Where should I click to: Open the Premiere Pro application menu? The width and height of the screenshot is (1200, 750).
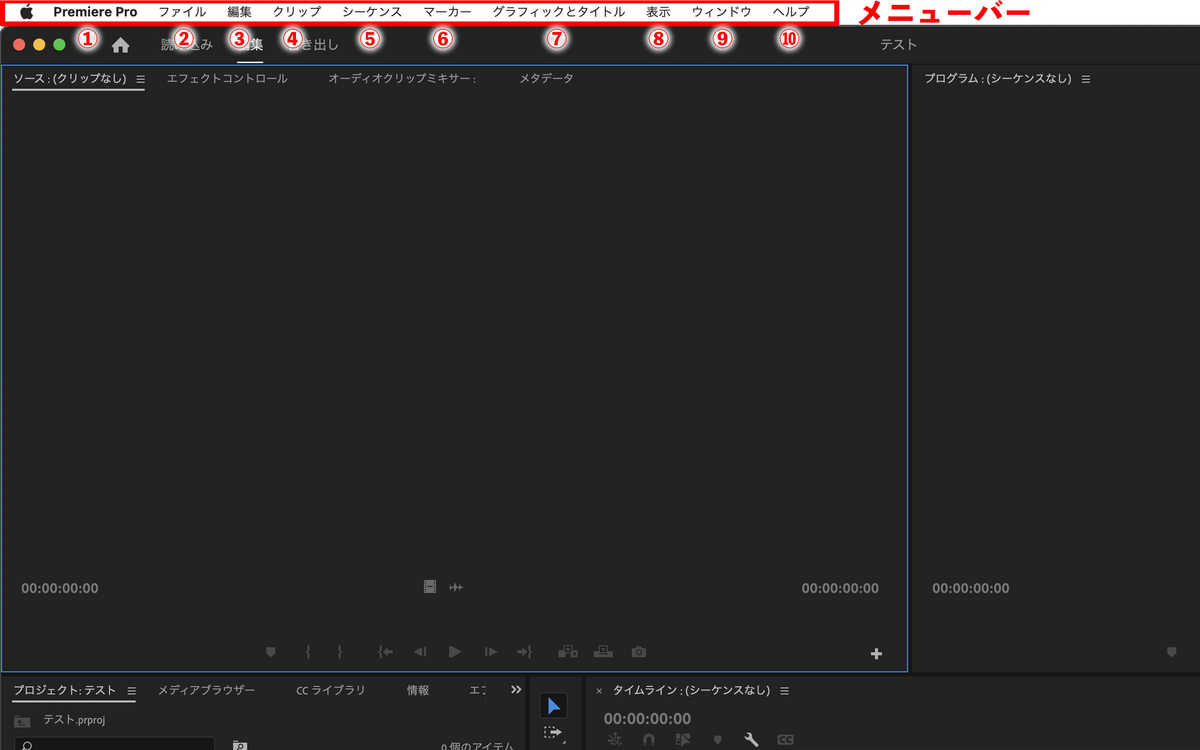(96, 12)
